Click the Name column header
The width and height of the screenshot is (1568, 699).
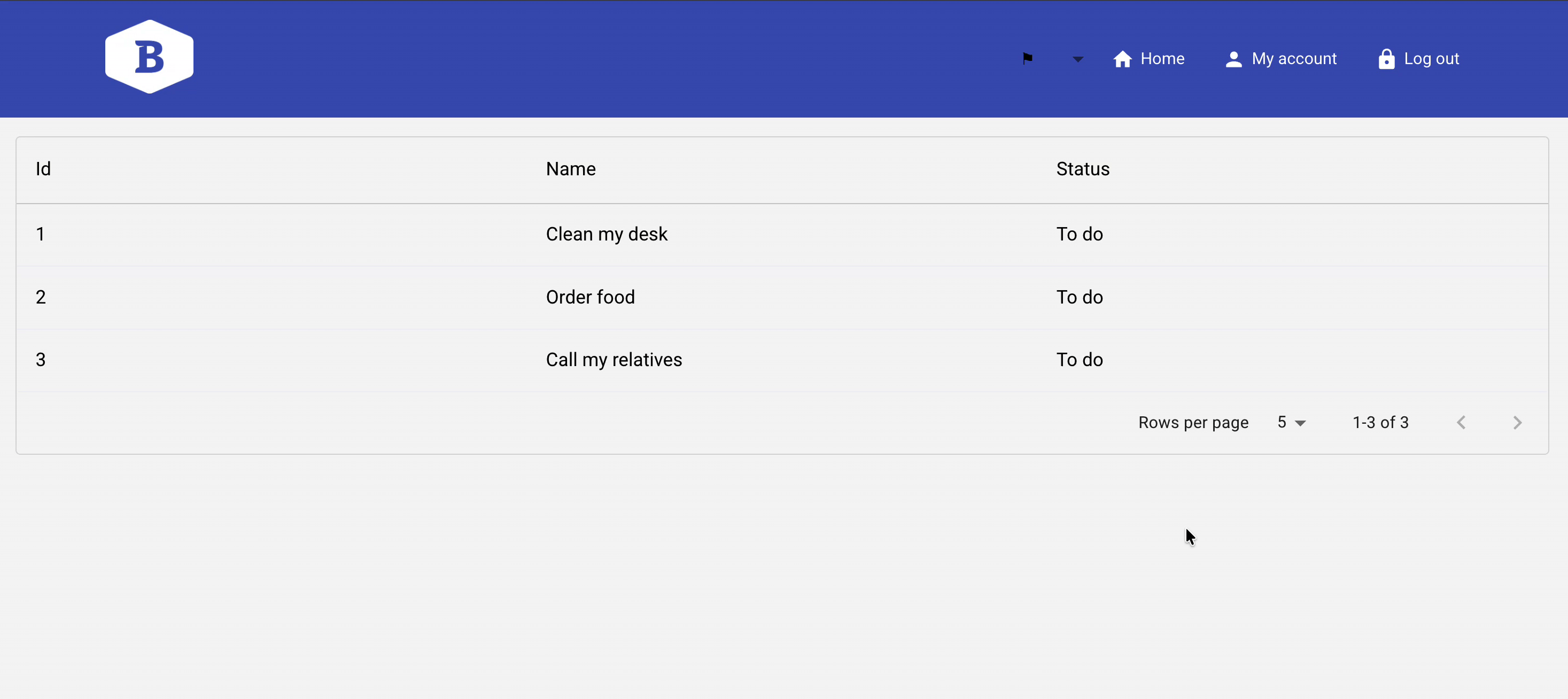point(570,169)
